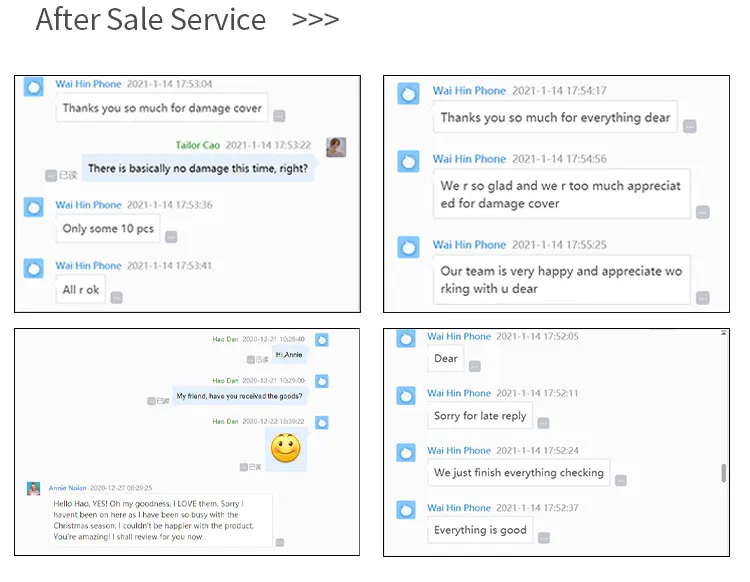The width and height of the screenshot is (750, 582).
Task: Click the smiley face emoji message
Action: click(286, 447)
